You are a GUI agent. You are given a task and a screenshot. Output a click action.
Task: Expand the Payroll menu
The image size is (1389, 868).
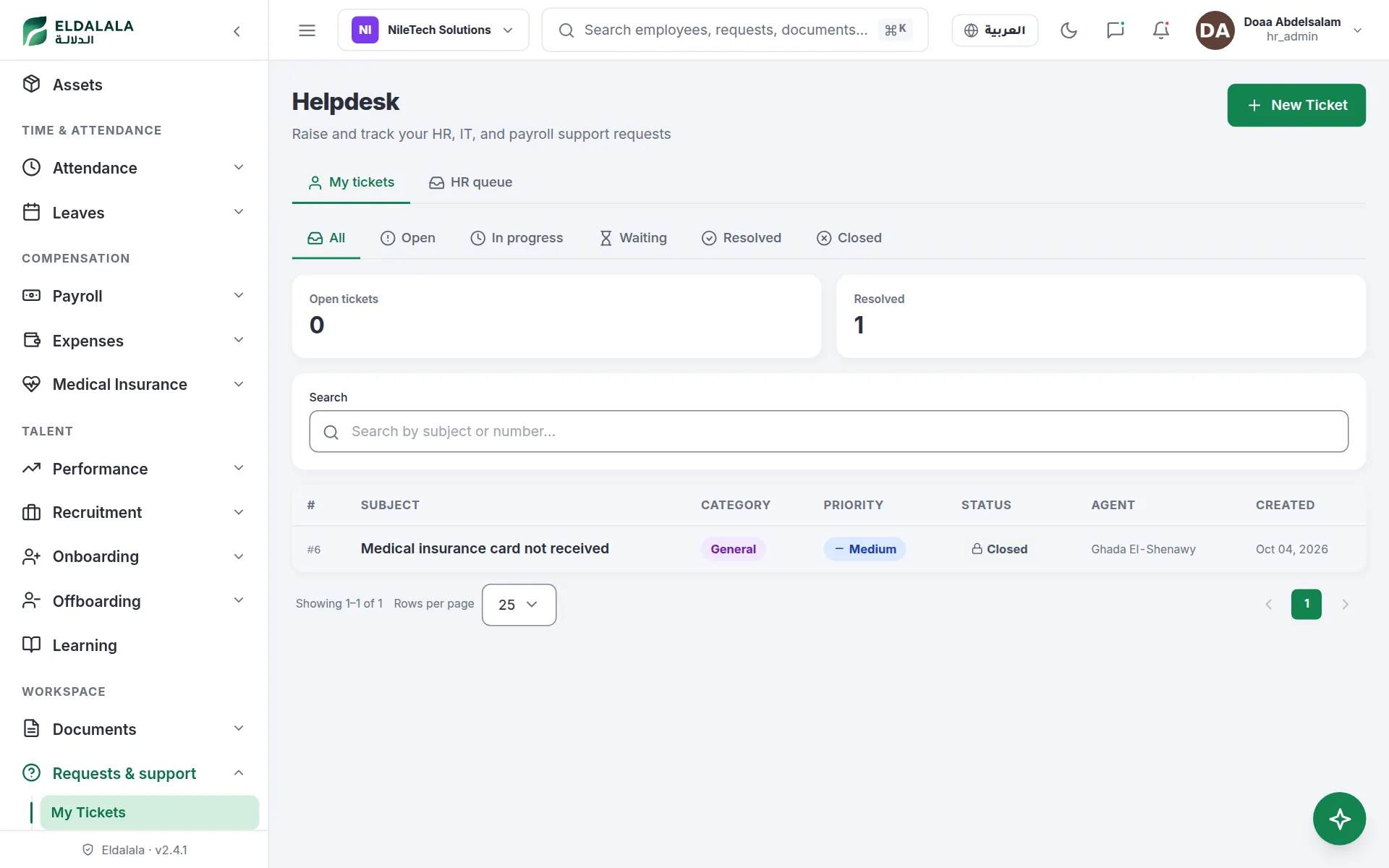coord(134,296)
